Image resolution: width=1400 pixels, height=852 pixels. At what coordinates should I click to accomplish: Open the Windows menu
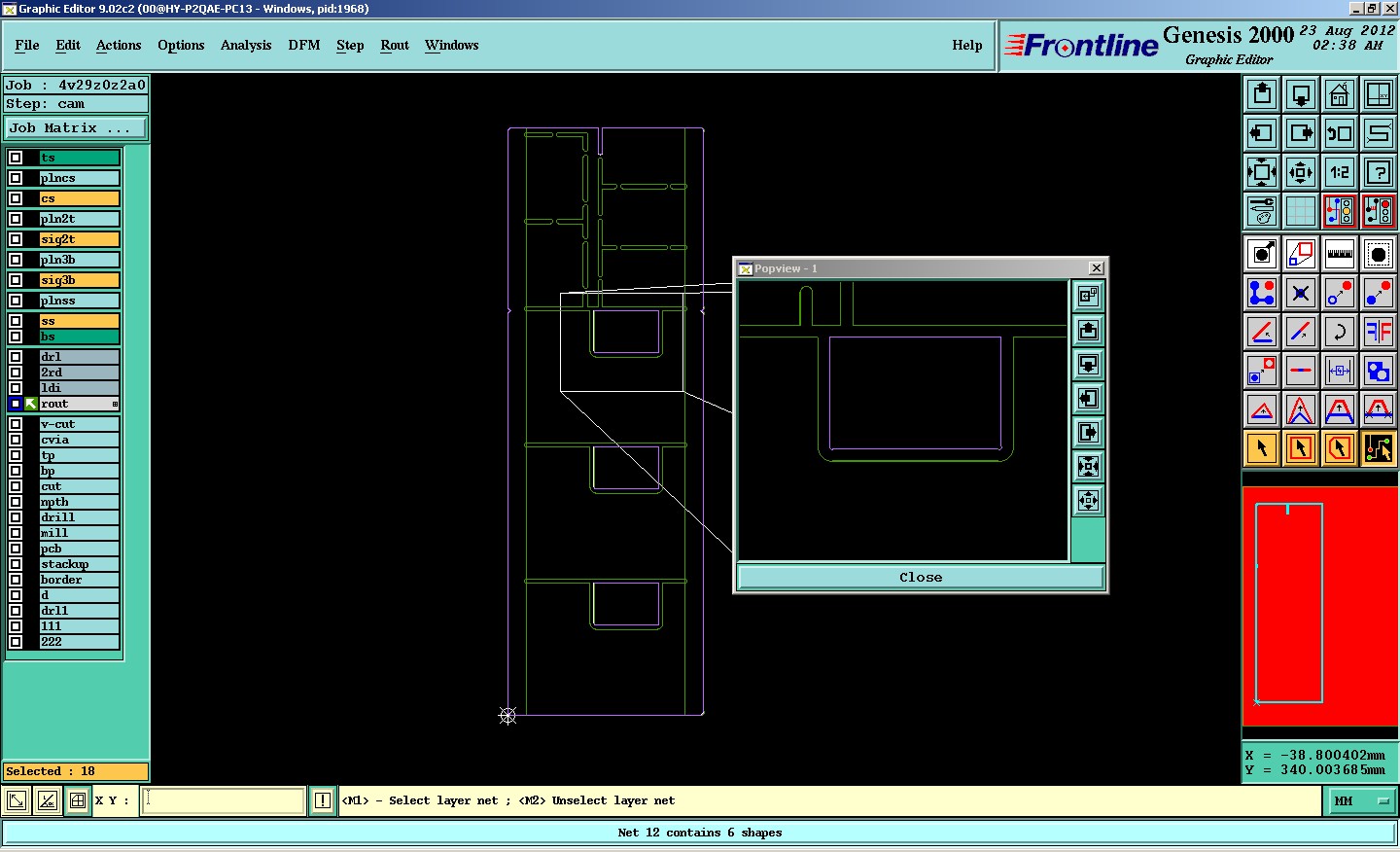452,45
